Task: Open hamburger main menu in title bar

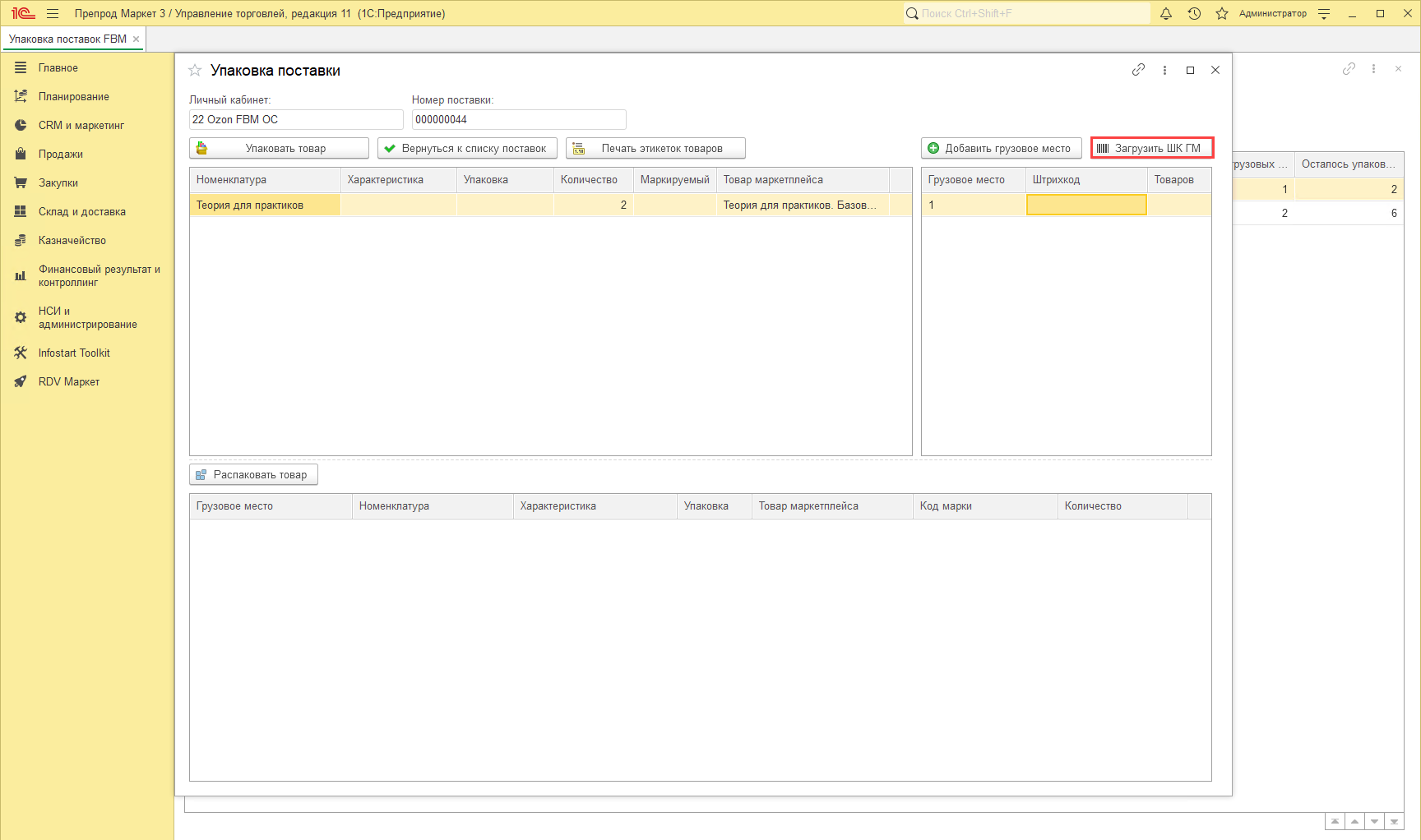Action: pos(53,13)
